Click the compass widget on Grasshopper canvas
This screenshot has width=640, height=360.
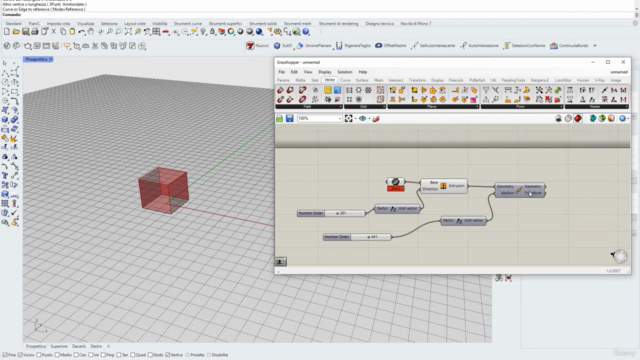point(620,256)
